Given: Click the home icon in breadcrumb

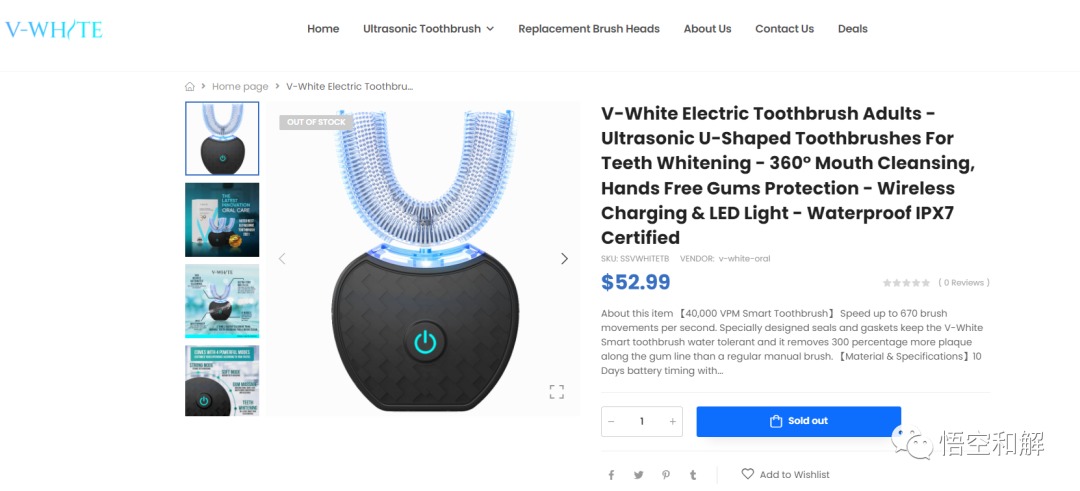Looking at the screenshot, I should (190, 87).
